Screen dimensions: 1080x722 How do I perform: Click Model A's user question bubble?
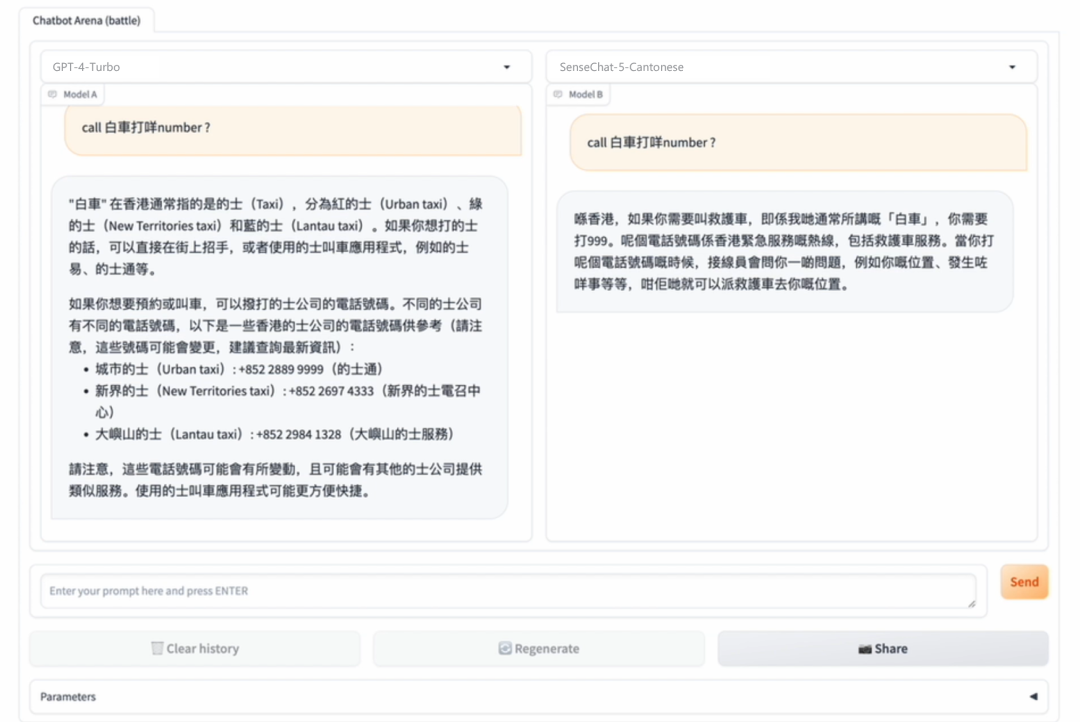point(293,129)
